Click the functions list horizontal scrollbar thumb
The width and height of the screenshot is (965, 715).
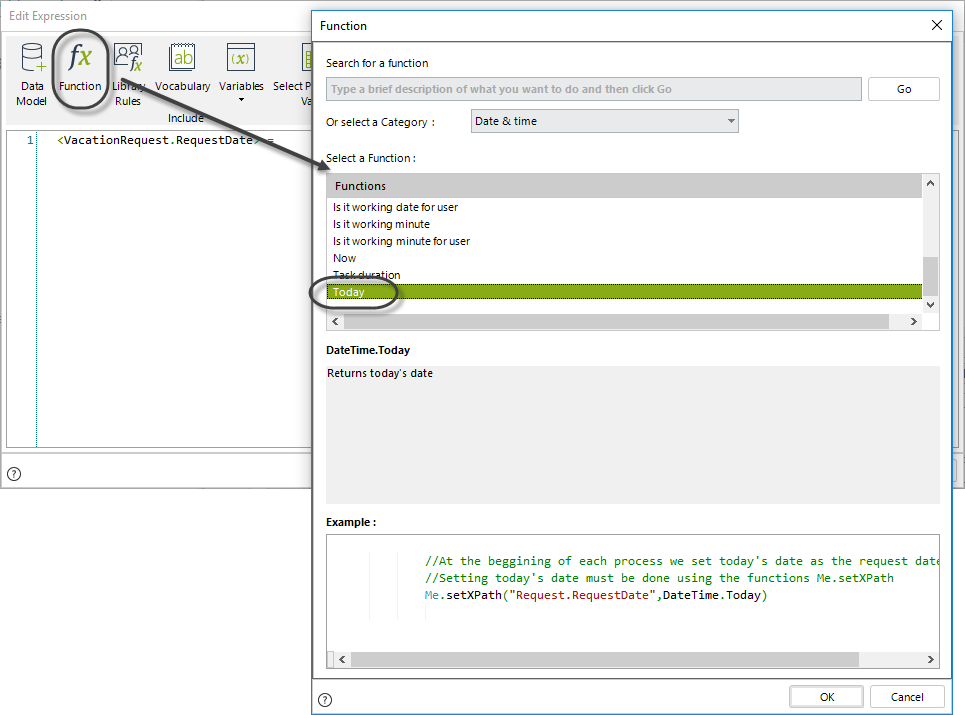(616, 321)
